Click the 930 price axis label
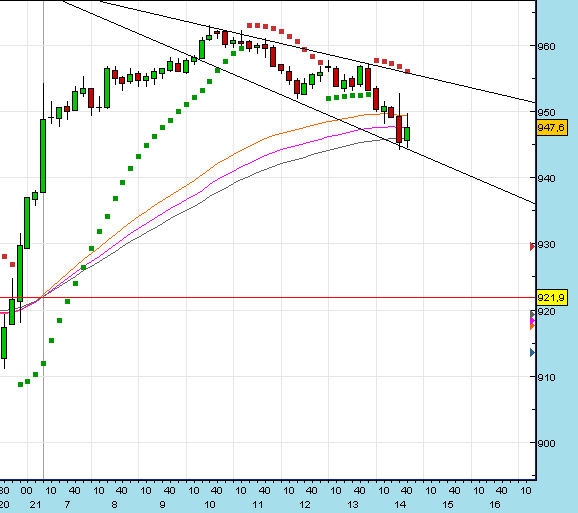This screenshot has height=513, width=578. 546,245
